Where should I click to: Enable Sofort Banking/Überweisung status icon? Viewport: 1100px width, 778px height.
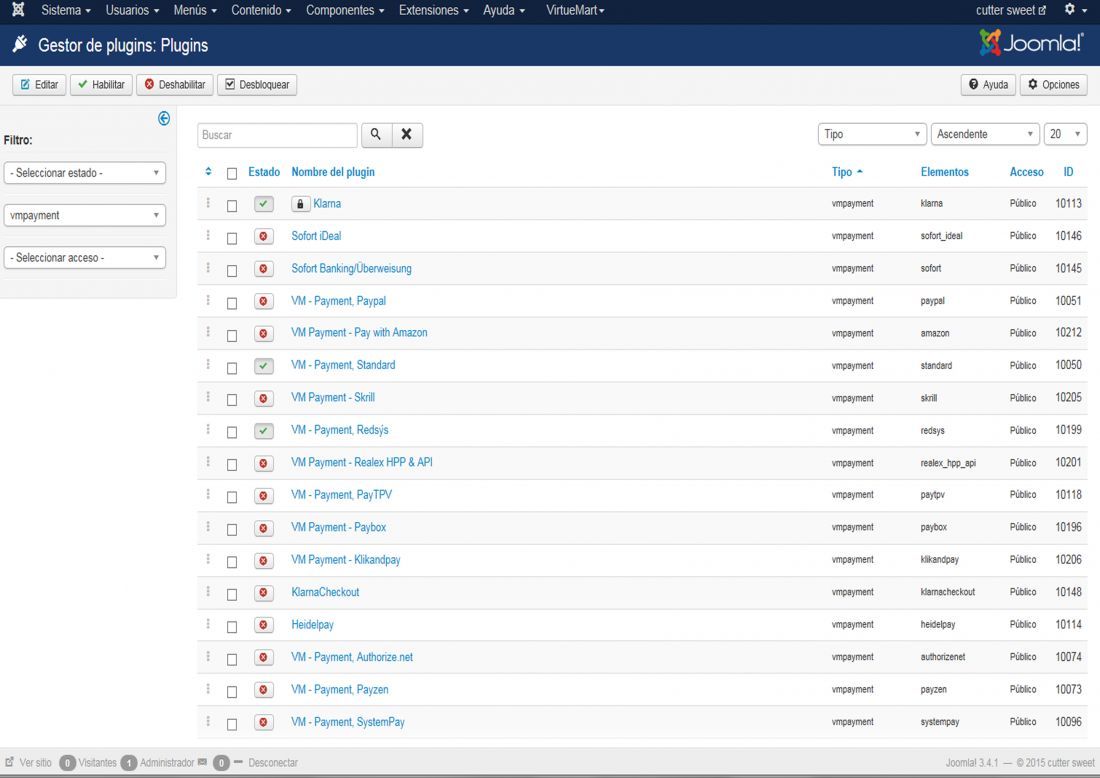tap(264, 269)
